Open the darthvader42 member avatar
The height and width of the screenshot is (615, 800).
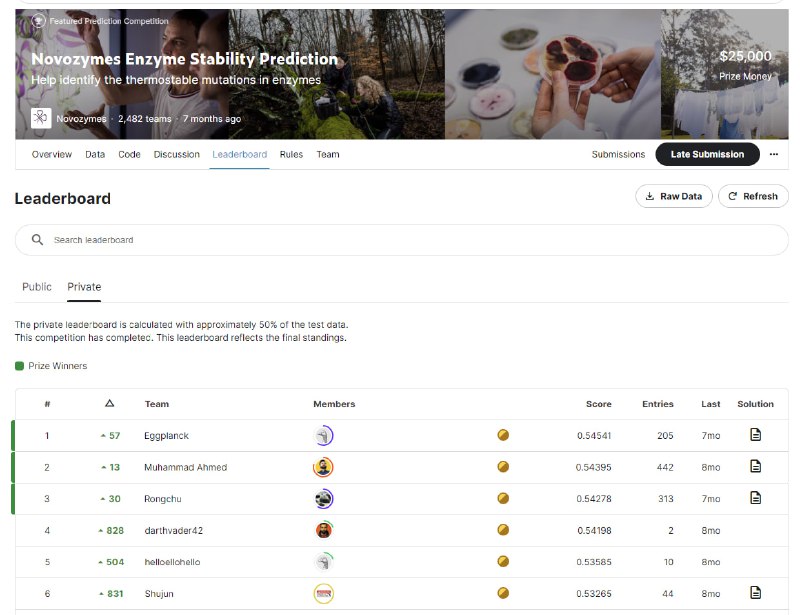(323, 531)
